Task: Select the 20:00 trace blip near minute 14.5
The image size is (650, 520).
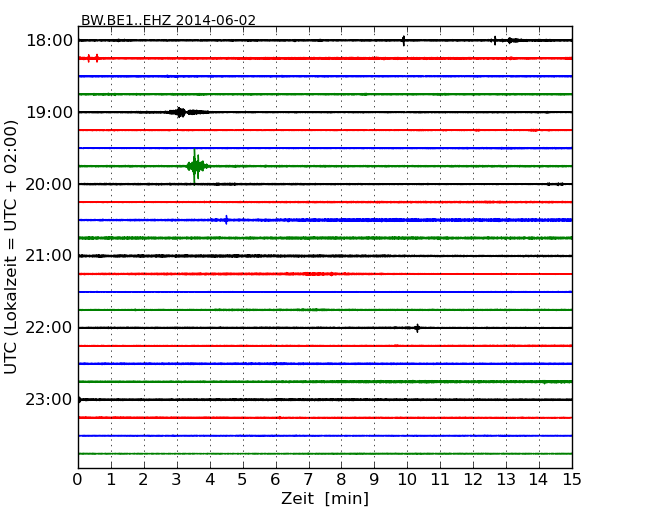Action: pyautogui.click(x=555, y=184)
